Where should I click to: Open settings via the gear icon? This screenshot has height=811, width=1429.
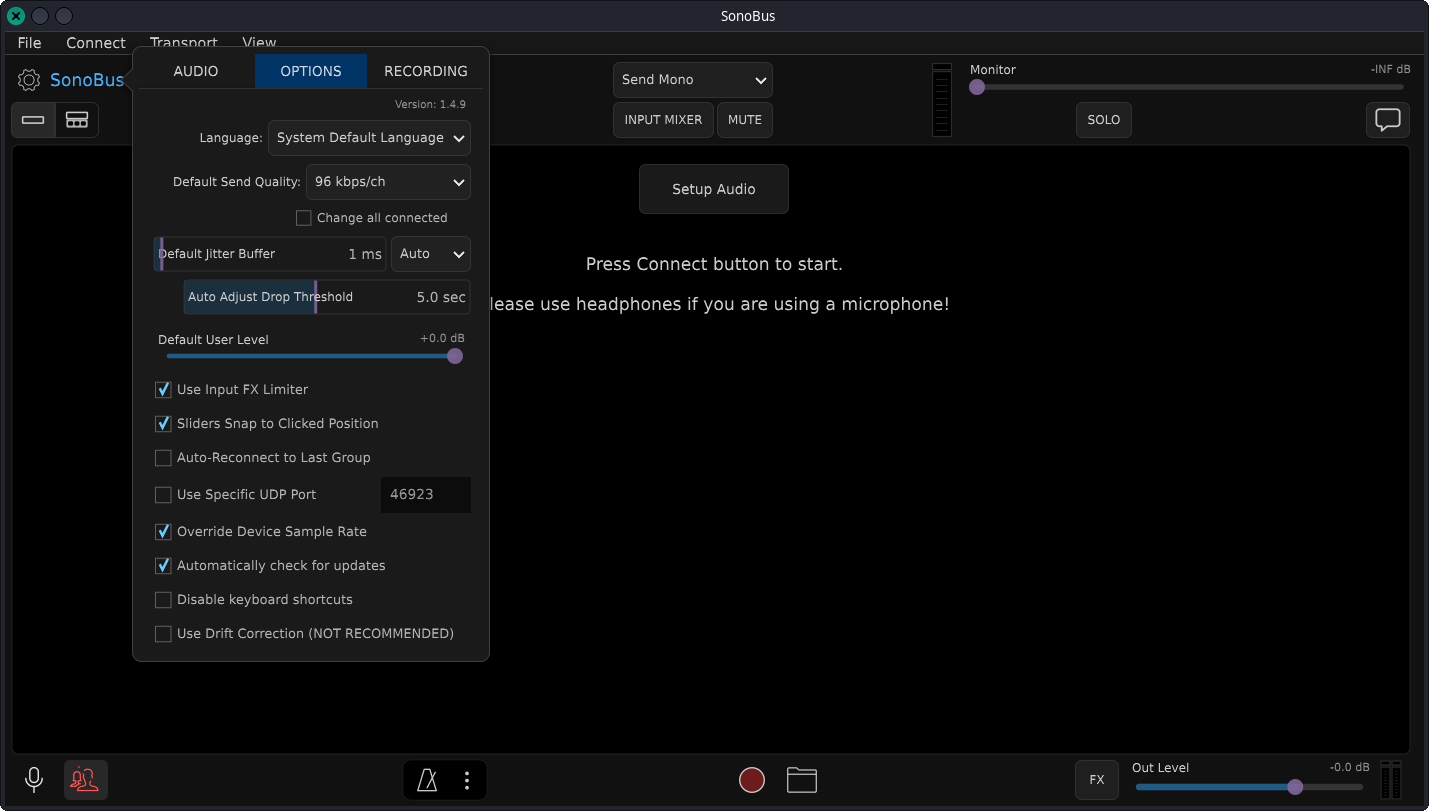click(29, 80)
